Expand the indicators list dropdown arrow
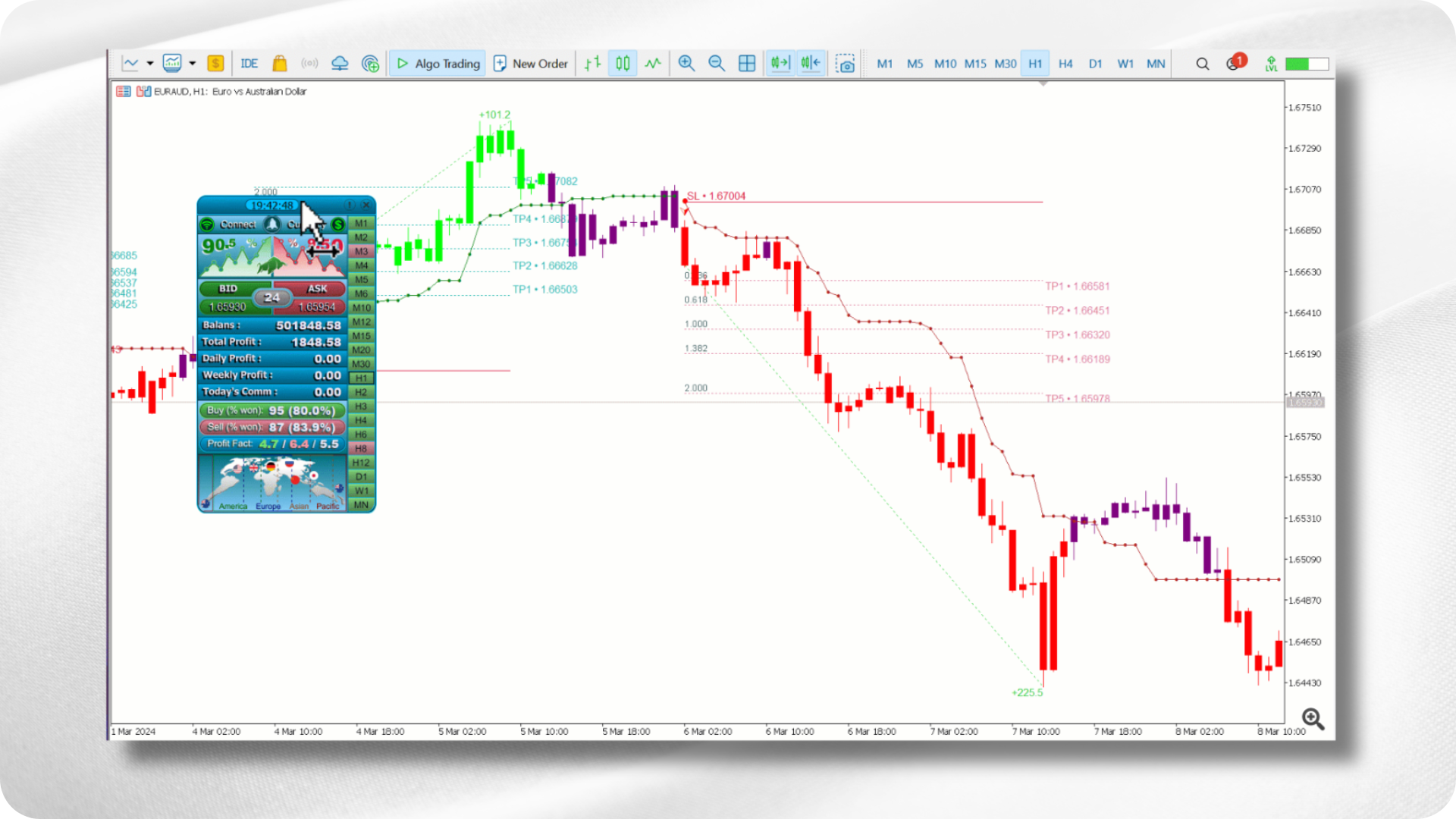 click(193, 64)
